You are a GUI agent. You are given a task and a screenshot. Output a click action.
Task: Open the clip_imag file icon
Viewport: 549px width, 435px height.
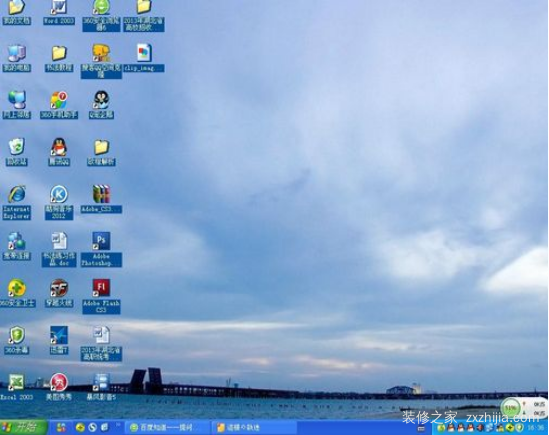[x=144, y=58]
